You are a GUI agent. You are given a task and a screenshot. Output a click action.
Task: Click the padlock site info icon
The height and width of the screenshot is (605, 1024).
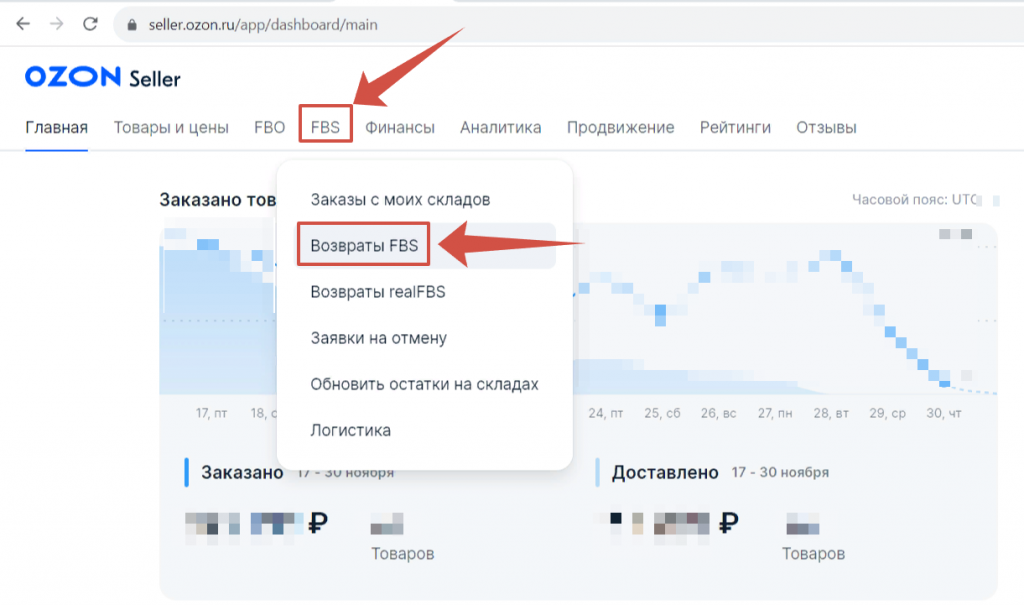(130, 24)
